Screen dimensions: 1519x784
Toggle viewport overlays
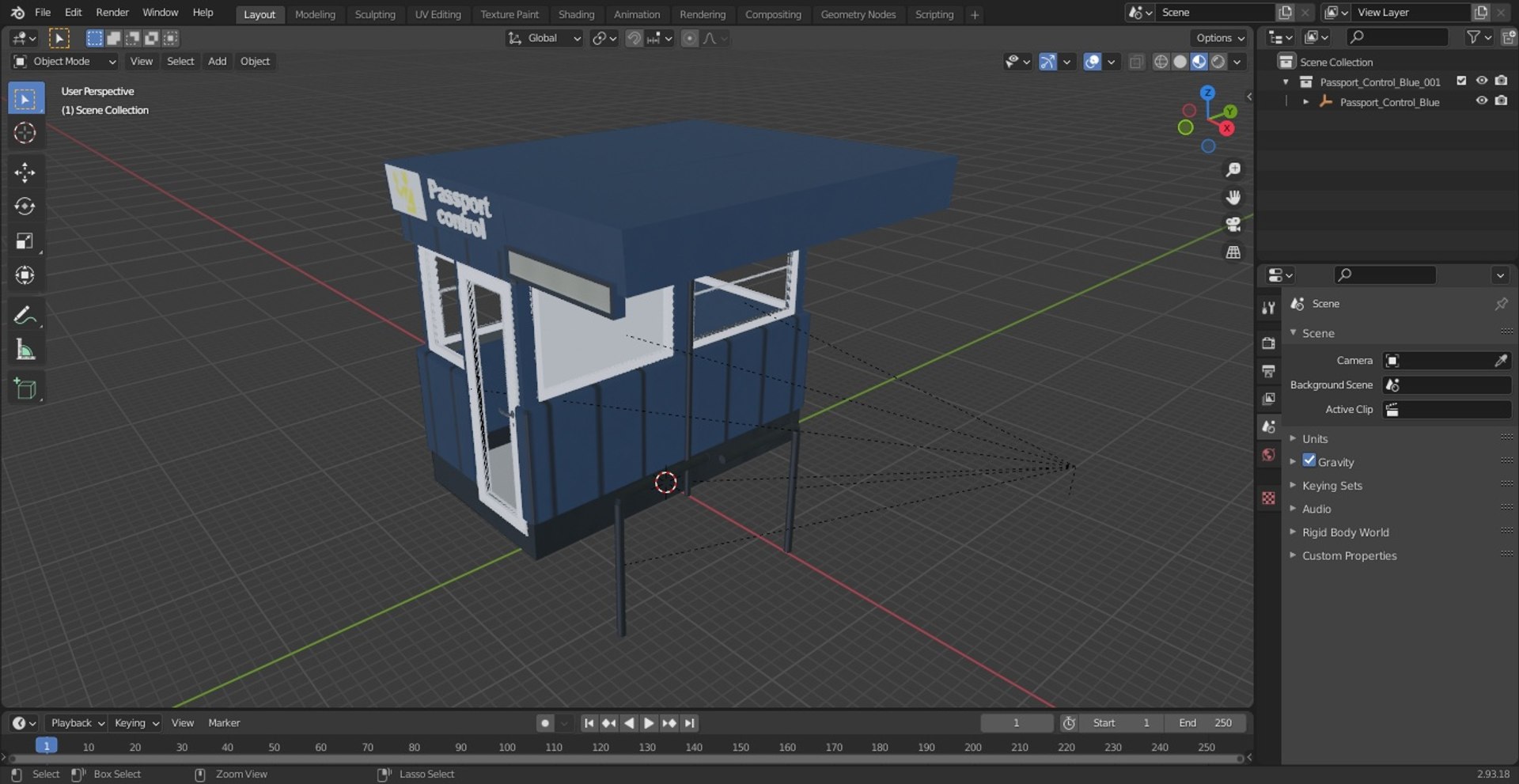coord(1092,62)
